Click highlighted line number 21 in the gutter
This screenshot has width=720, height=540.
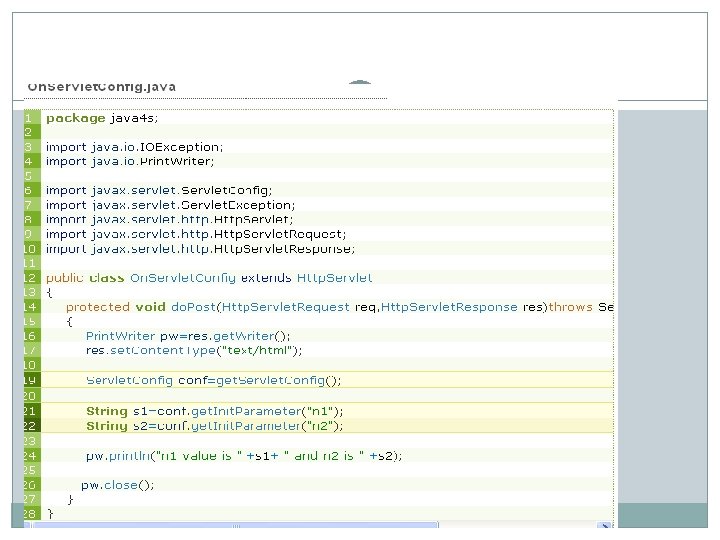point(29,410)
